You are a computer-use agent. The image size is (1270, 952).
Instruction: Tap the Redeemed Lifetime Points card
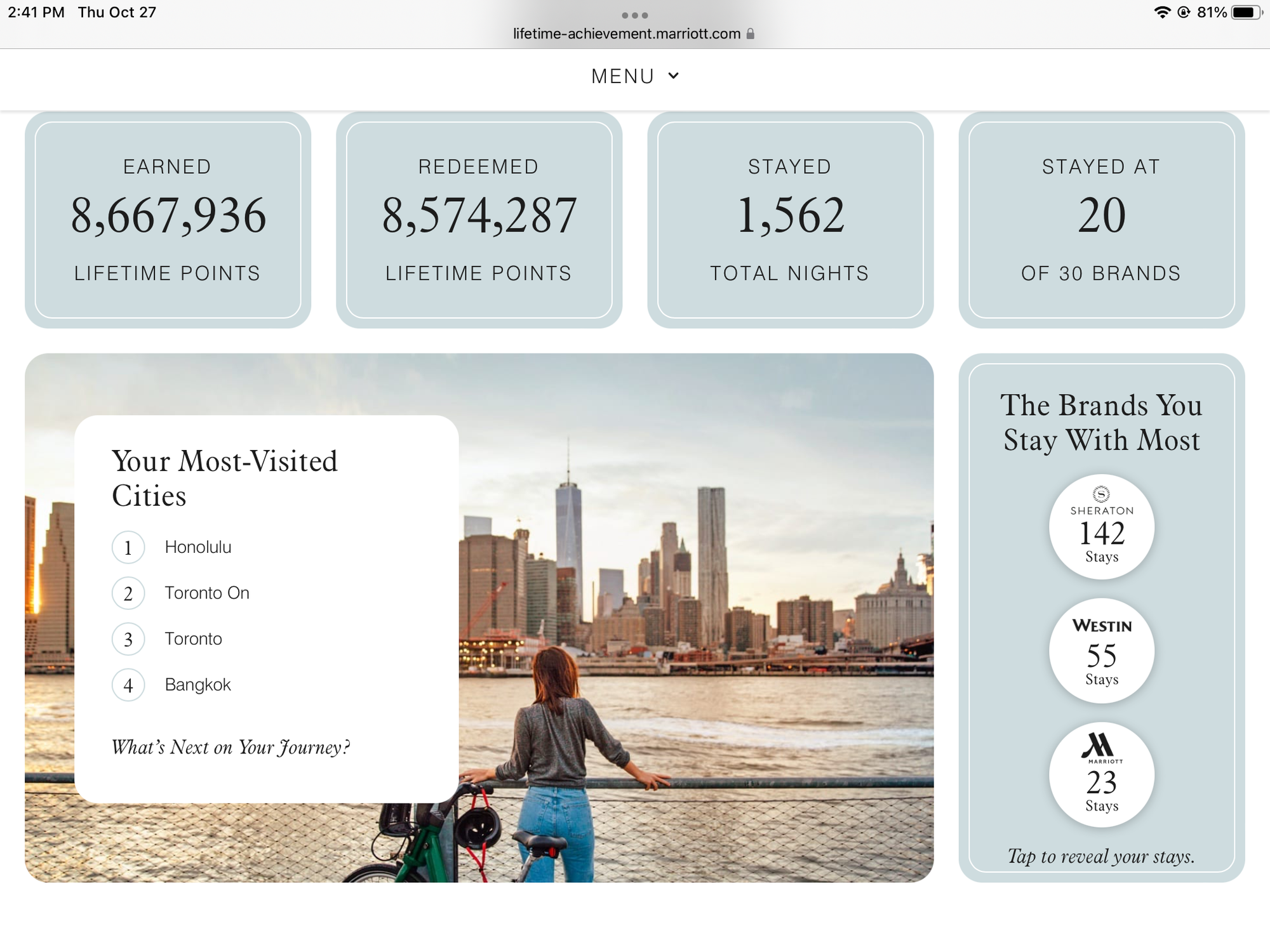[x=479, y=220]
